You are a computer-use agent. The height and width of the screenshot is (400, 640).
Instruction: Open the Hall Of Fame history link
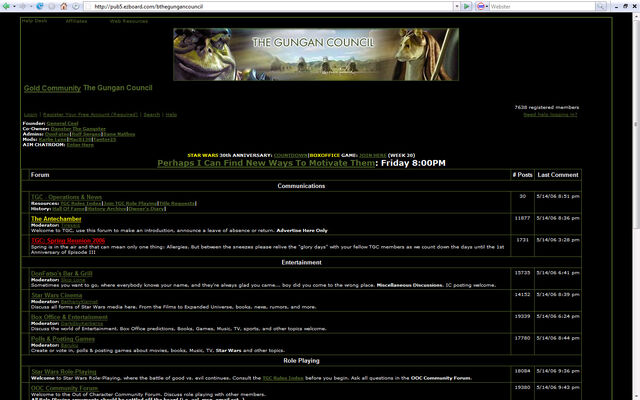coord(69,209)
